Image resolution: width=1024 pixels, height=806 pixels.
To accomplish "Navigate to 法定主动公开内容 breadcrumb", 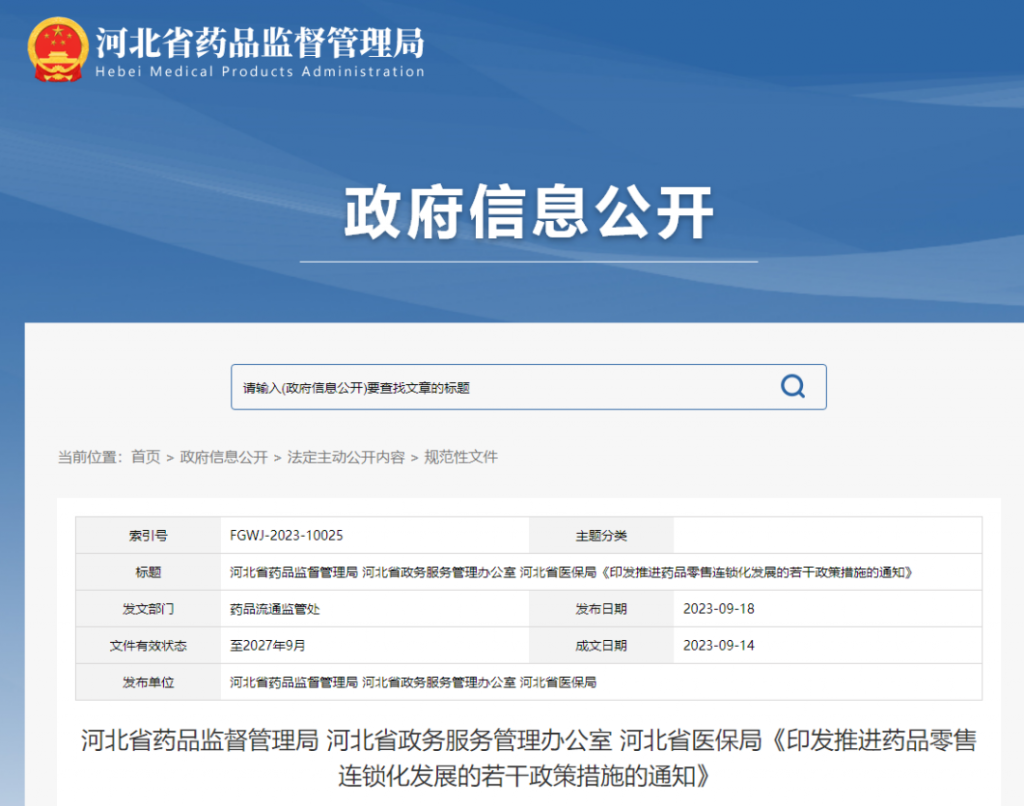I will 346,457.
